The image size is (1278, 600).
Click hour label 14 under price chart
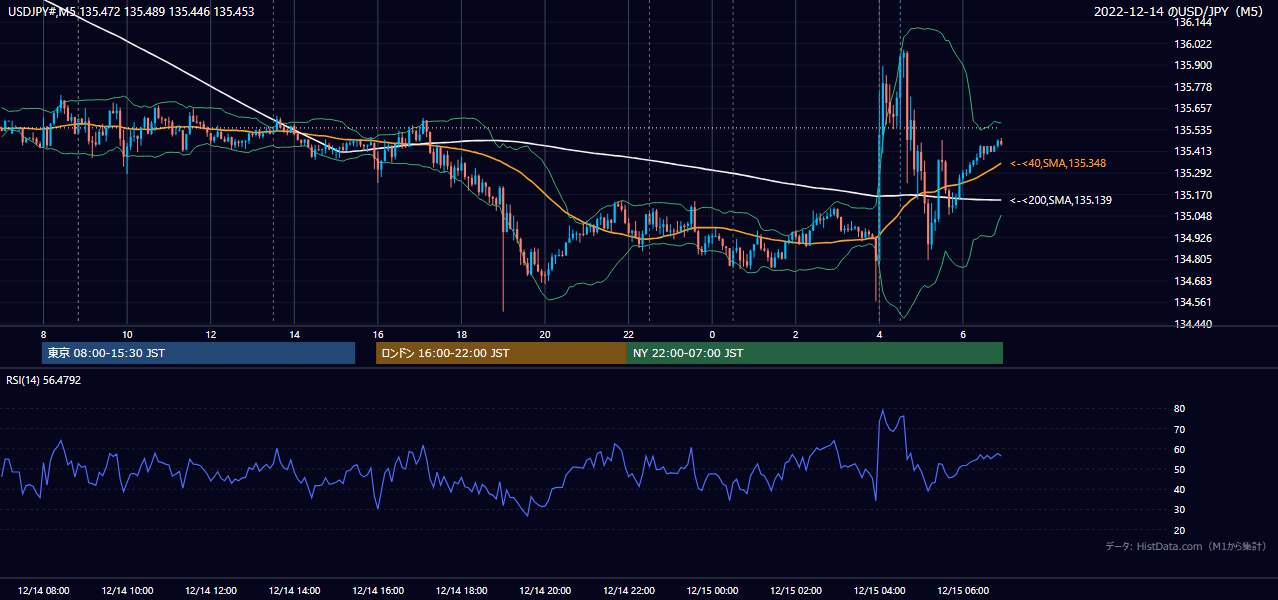294,334
